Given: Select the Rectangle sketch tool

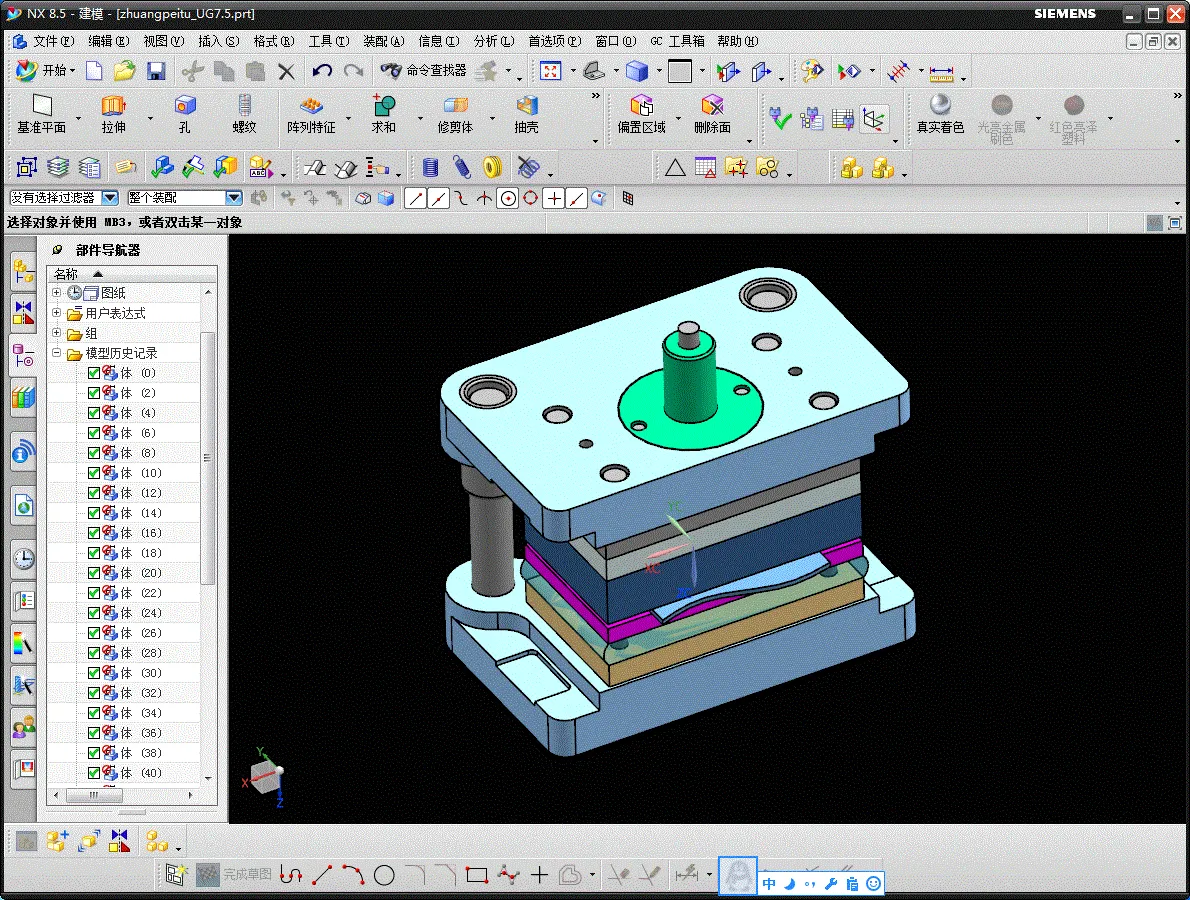Looking at the screenshot, I should click(x=477, y=876).
